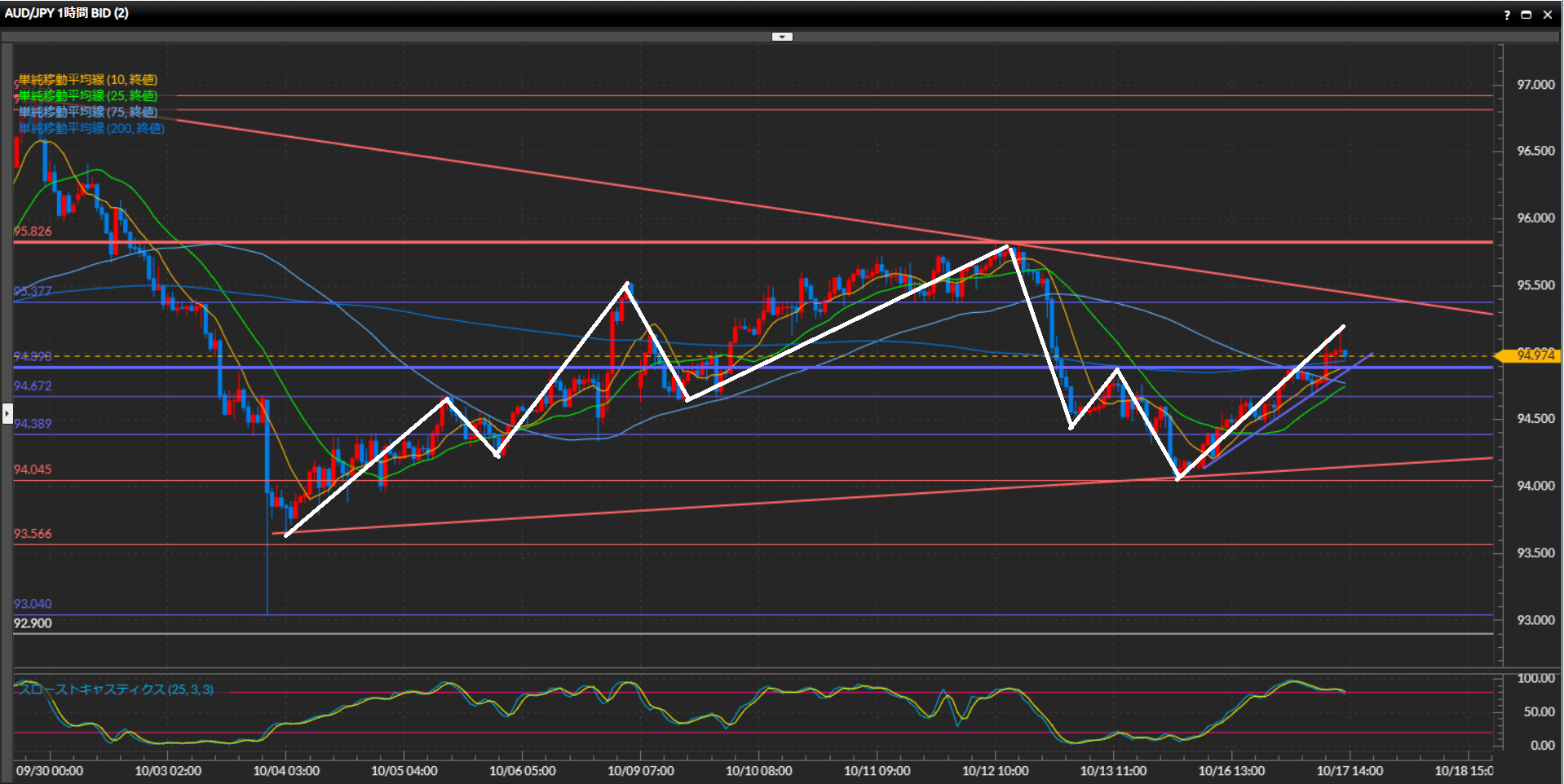Click the 93.040 purple line label
Image resolution: width=1564 pixels, height=784 pixels.
point(33,604)
